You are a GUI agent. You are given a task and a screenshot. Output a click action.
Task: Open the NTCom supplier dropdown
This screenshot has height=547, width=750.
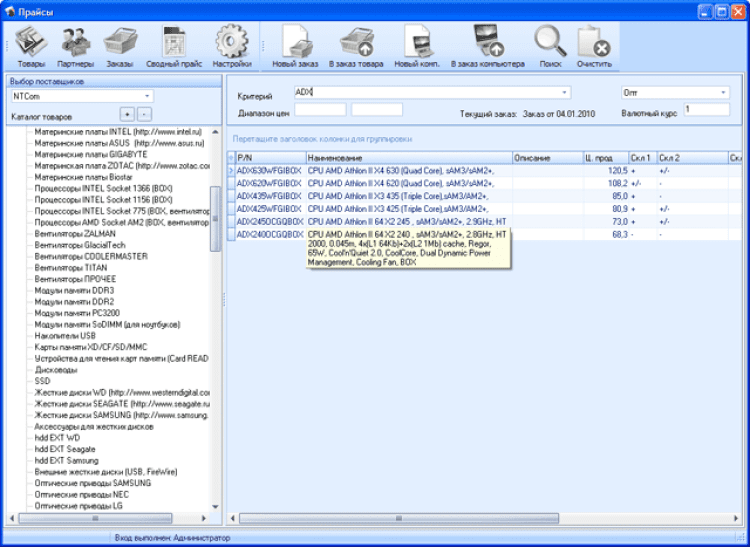(147, 96)
